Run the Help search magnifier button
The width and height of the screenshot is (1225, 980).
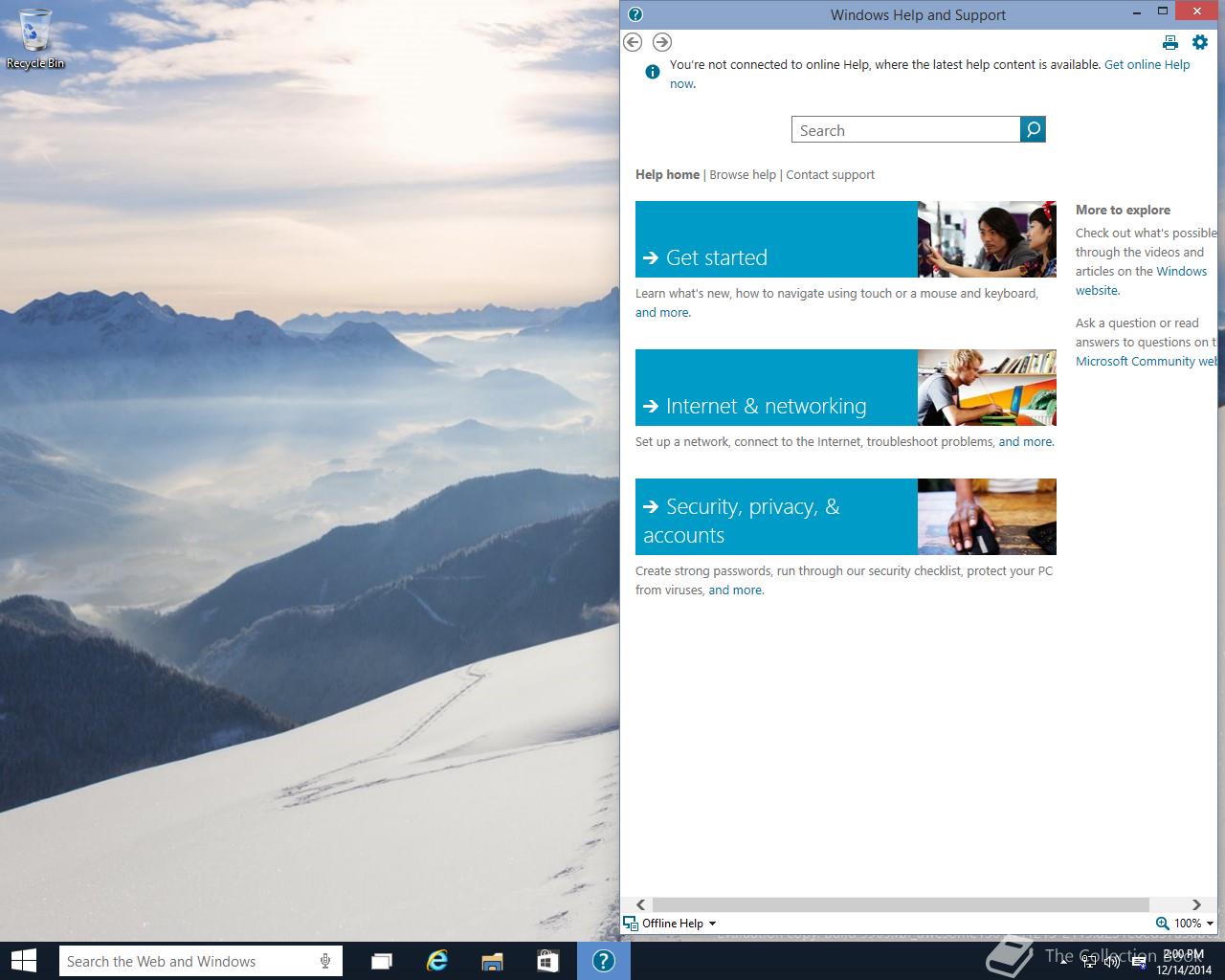pos(1033,129)
